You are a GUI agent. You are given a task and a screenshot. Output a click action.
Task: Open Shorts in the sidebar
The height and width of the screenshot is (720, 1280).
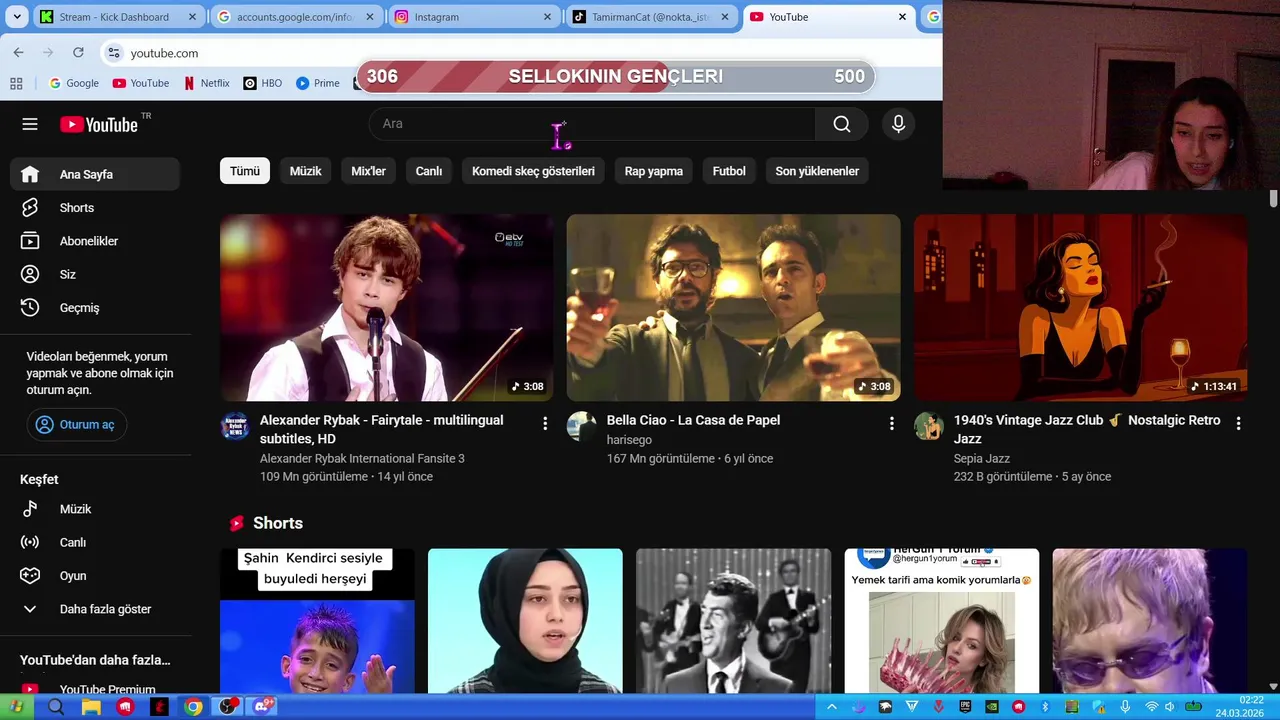click(x=95, y=208)
